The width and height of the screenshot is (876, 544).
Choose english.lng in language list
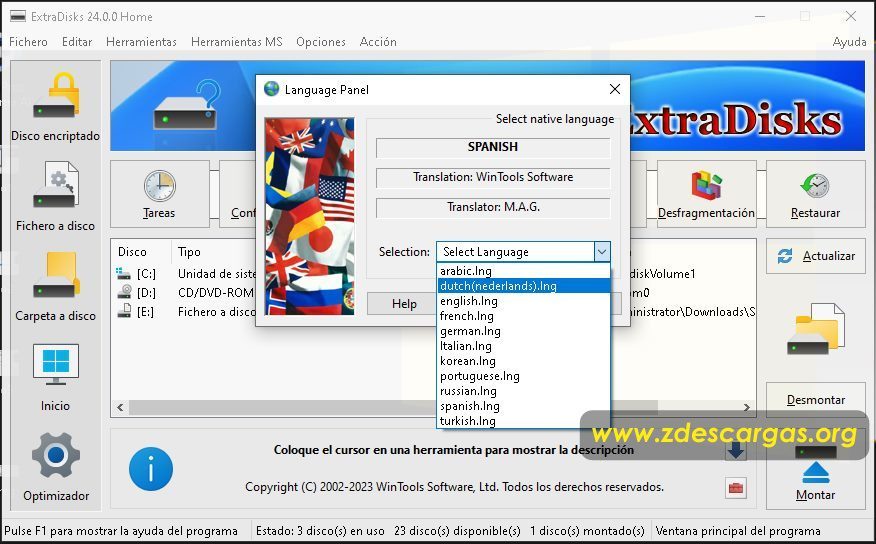[x=523, y=301]
